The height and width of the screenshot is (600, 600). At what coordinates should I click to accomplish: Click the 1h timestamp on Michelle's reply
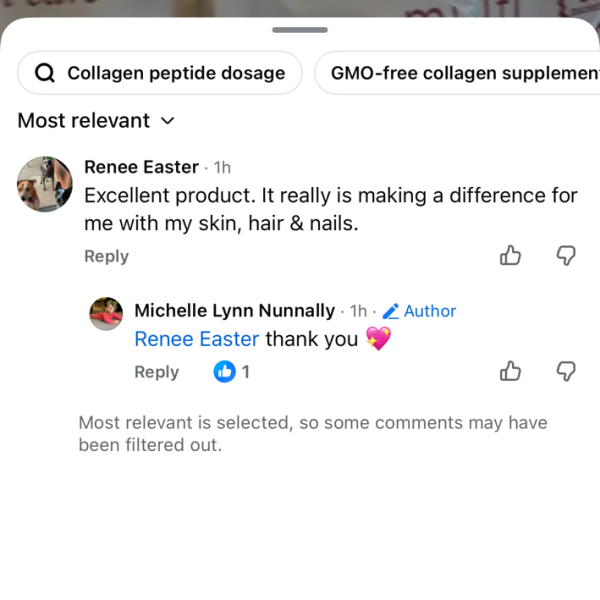coord(358,311)
